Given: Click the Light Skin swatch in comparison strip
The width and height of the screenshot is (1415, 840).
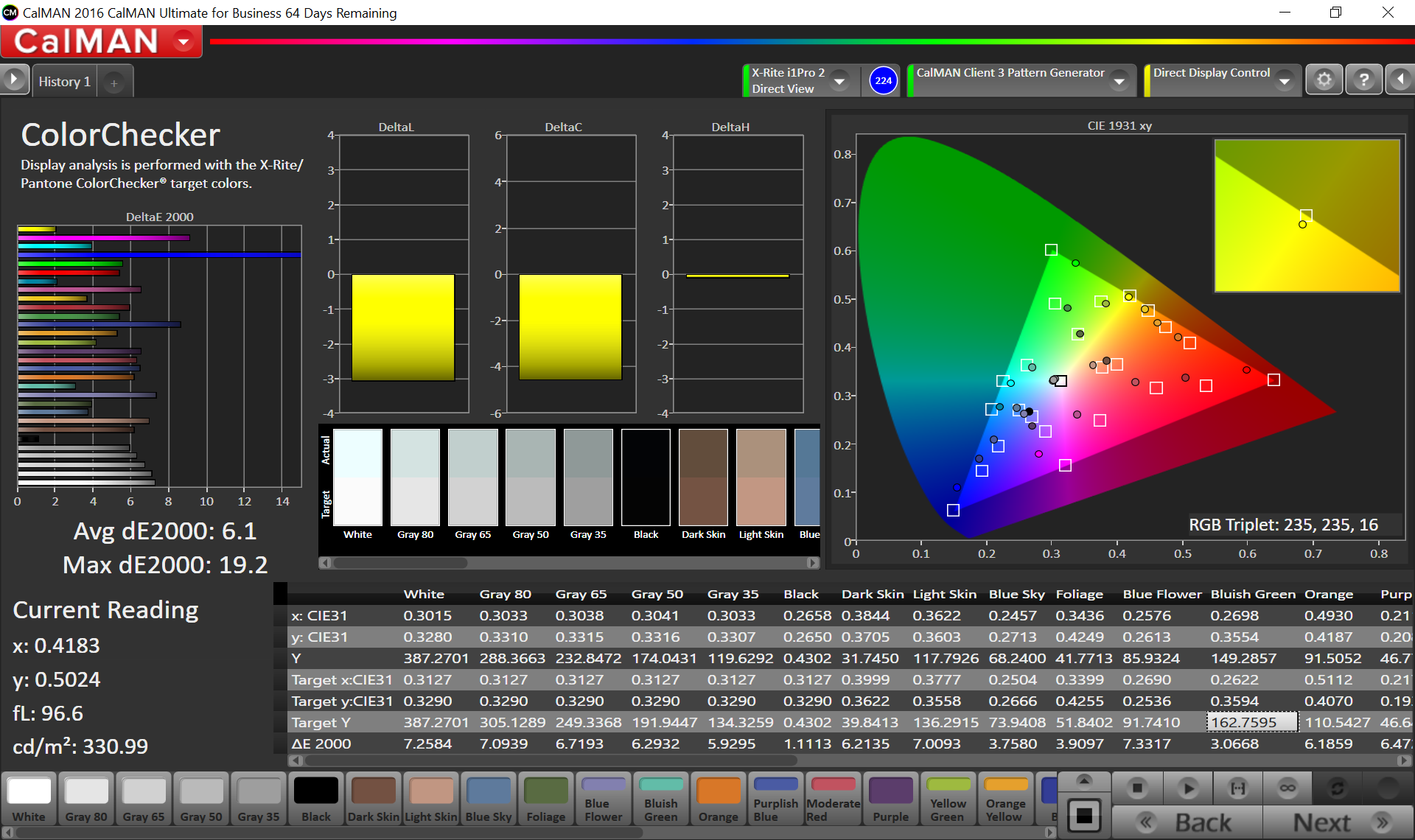Looking at the screenshot, I should (761, 477).
